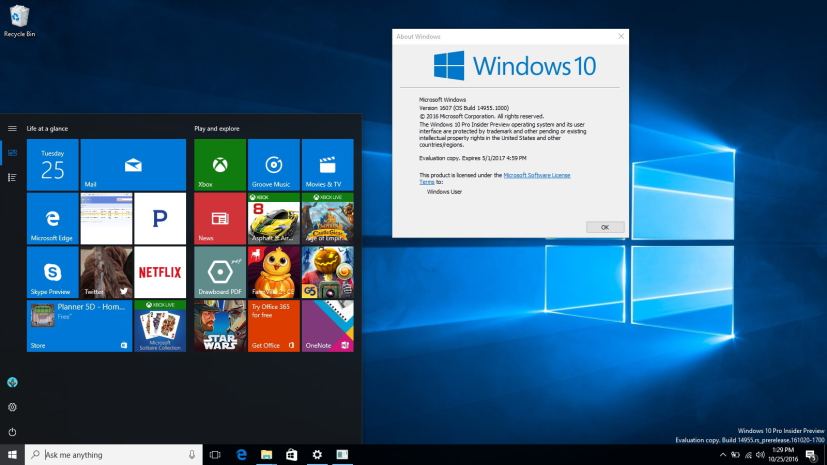Launch the Farmville chick game tile
The image size is (827, 465).
pos(273,272)
